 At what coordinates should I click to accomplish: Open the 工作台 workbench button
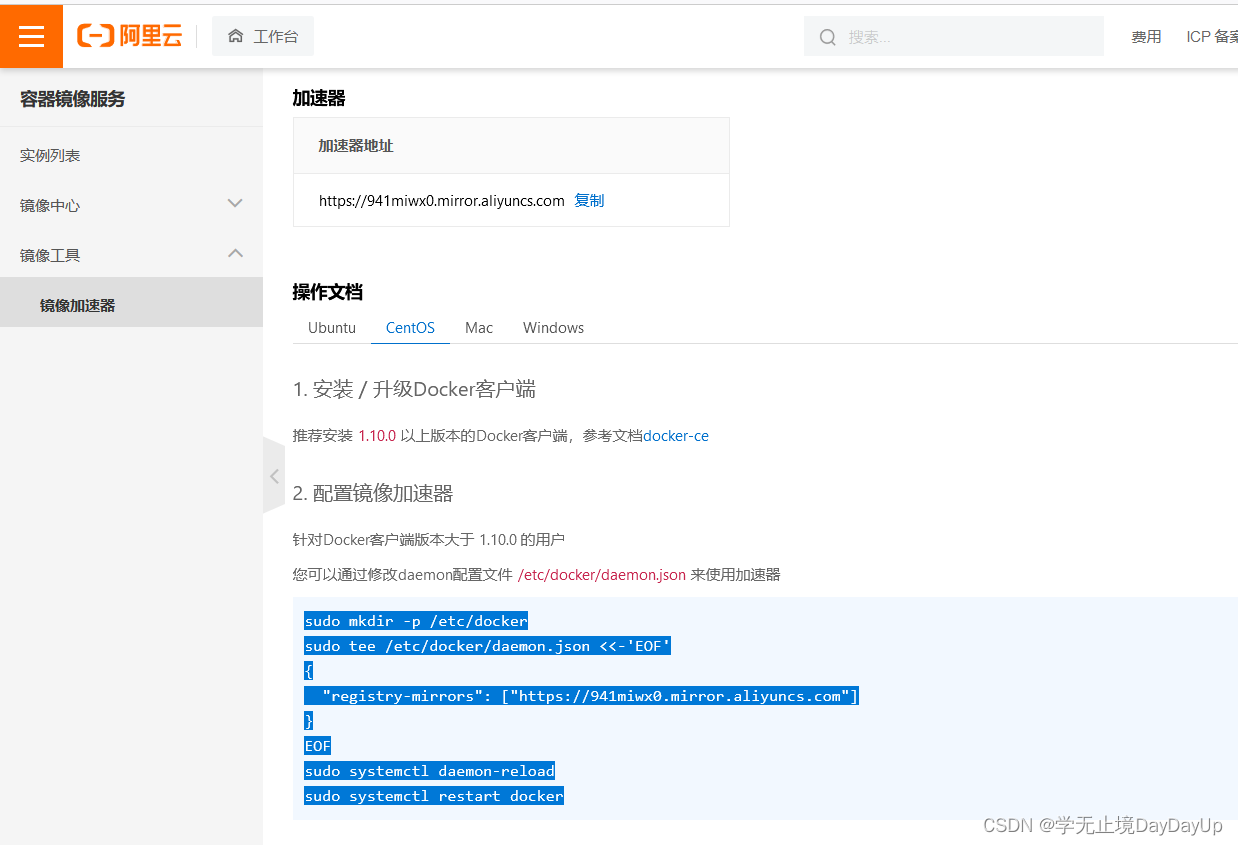(x=263, y=36)
